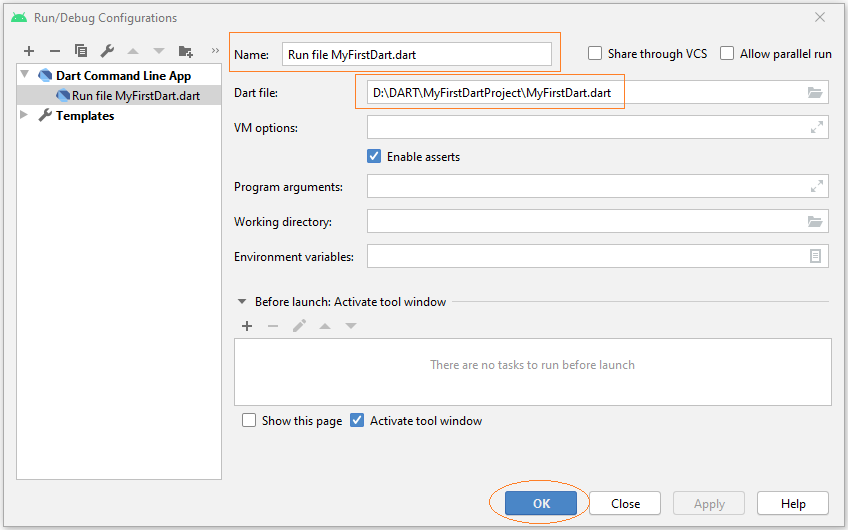Screen dimensions: 848x530
Task: Create new folder icon in toolbar
Action: pos(186,51)
